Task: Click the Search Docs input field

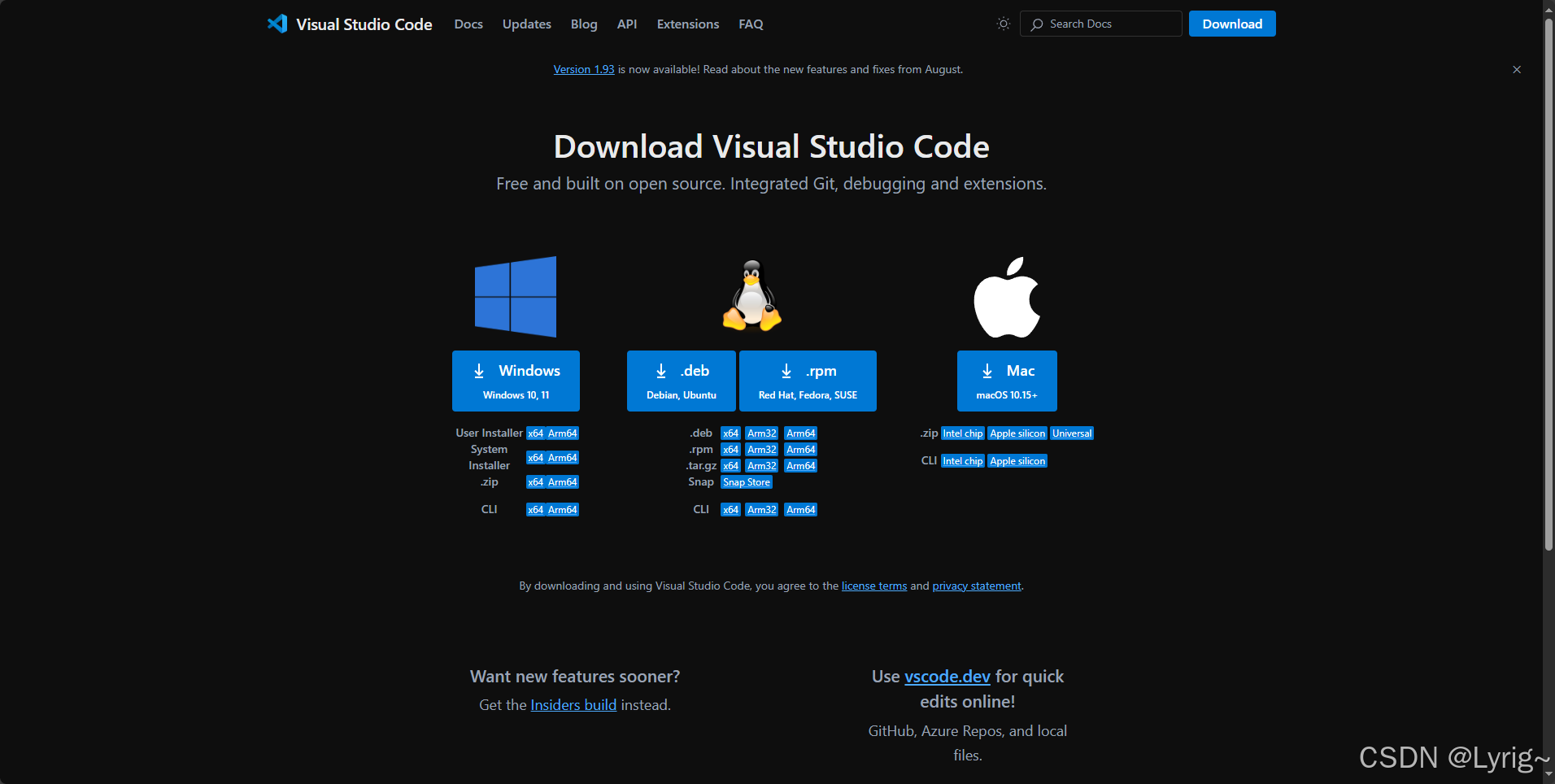Action: tap(1101, 24)
